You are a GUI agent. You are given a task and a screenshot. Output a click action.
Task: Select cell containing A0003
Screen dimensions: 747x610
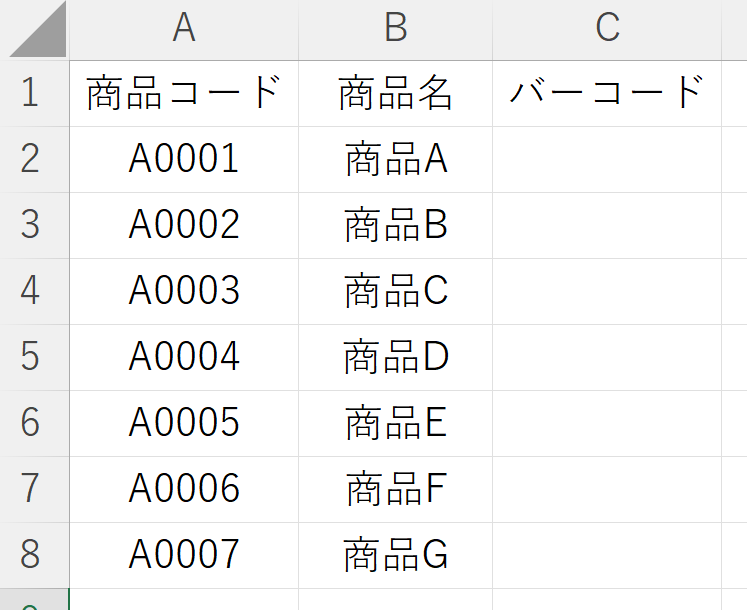183,291
